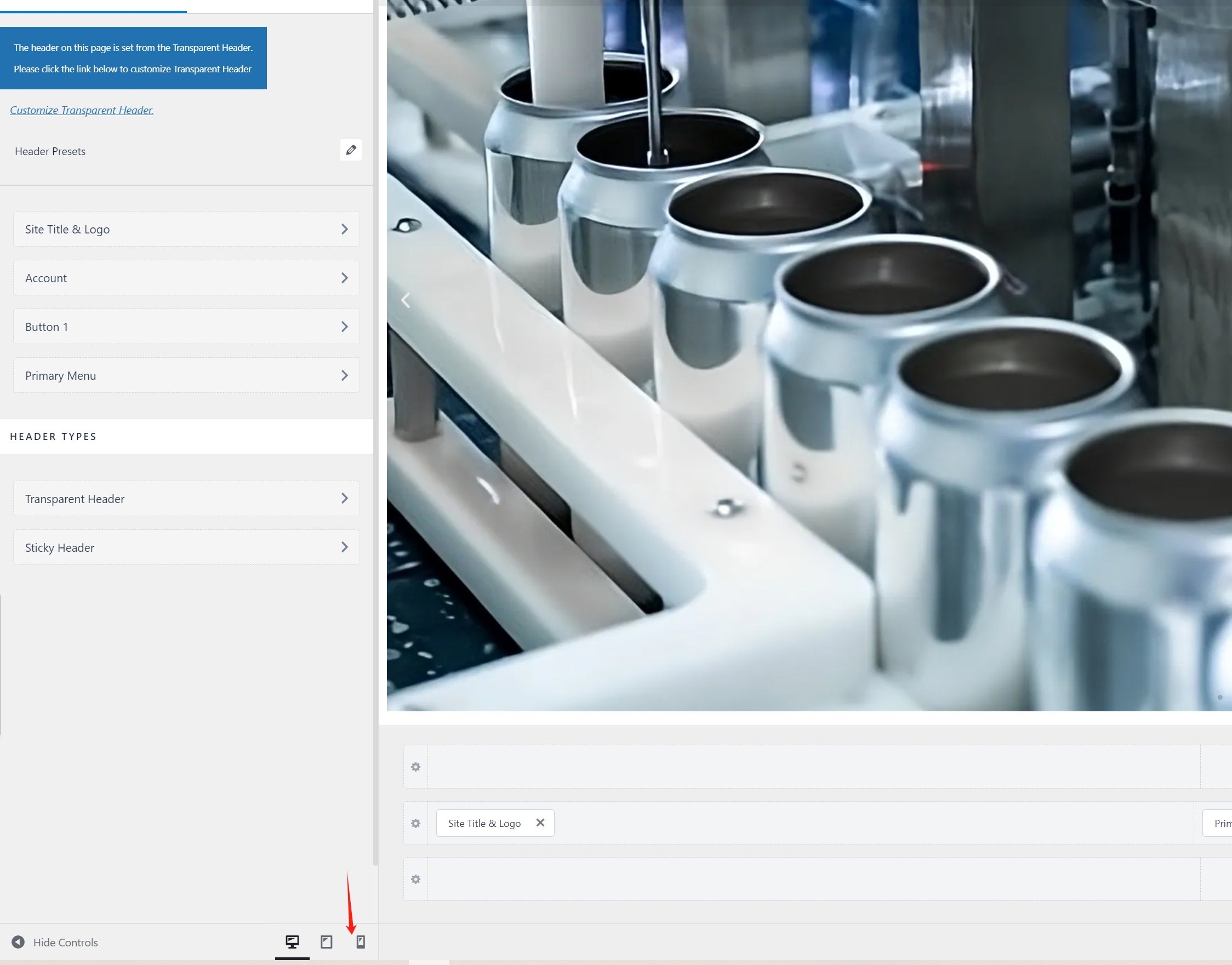Viewport: 1232px width, 965px height.
Task: Go to previous slide arrow in preview
Action: [406, 300]
